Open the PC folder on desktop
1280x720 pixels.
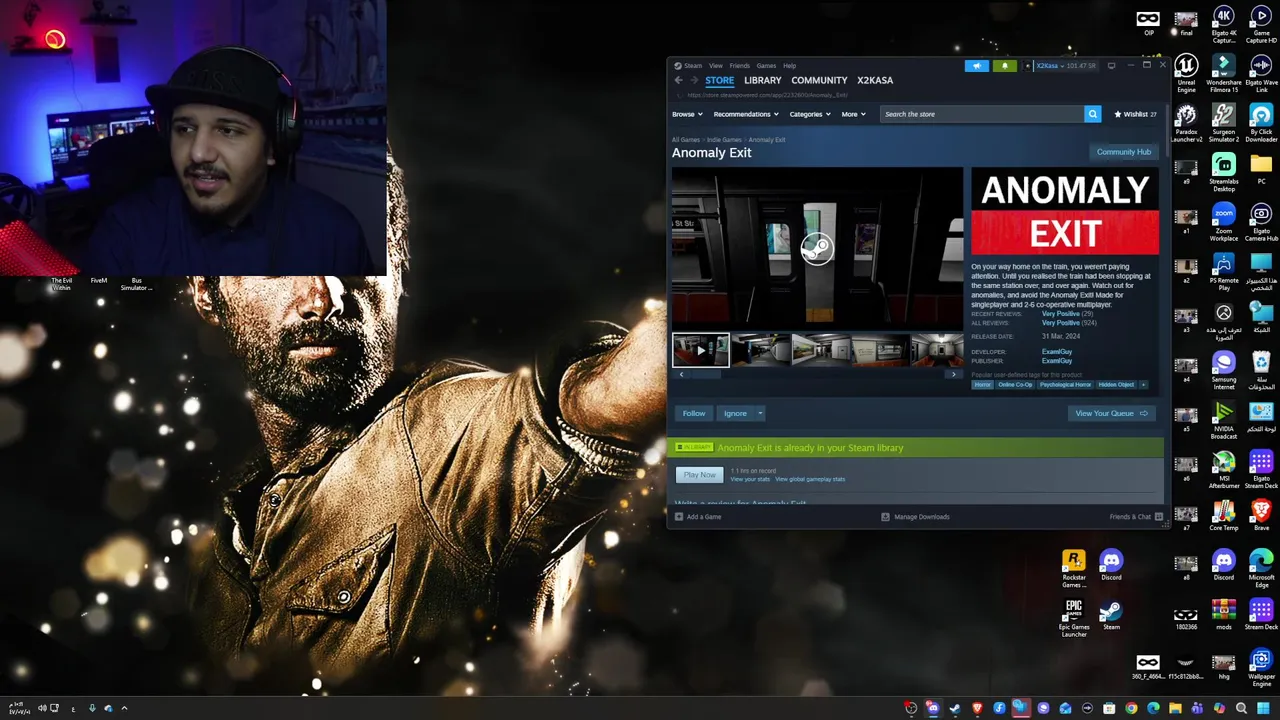[1261, 168]
